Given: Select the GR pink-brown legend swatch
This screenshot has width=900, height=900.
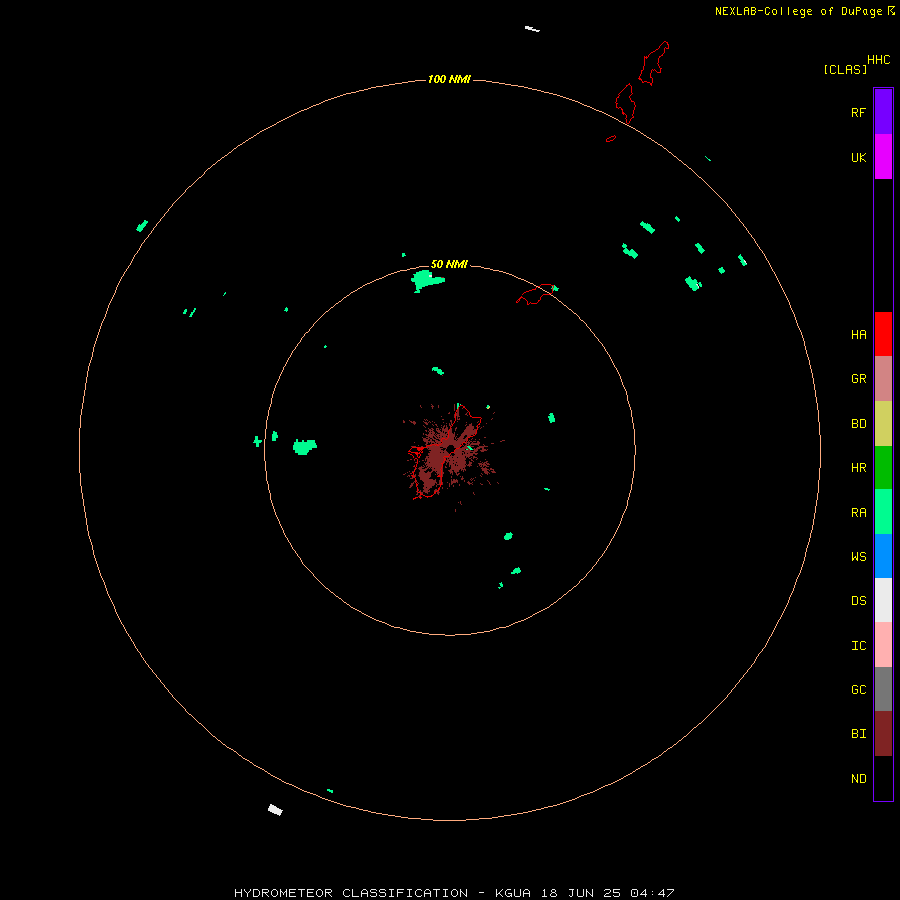Looking at the screenshot, I should coord(883,379).
